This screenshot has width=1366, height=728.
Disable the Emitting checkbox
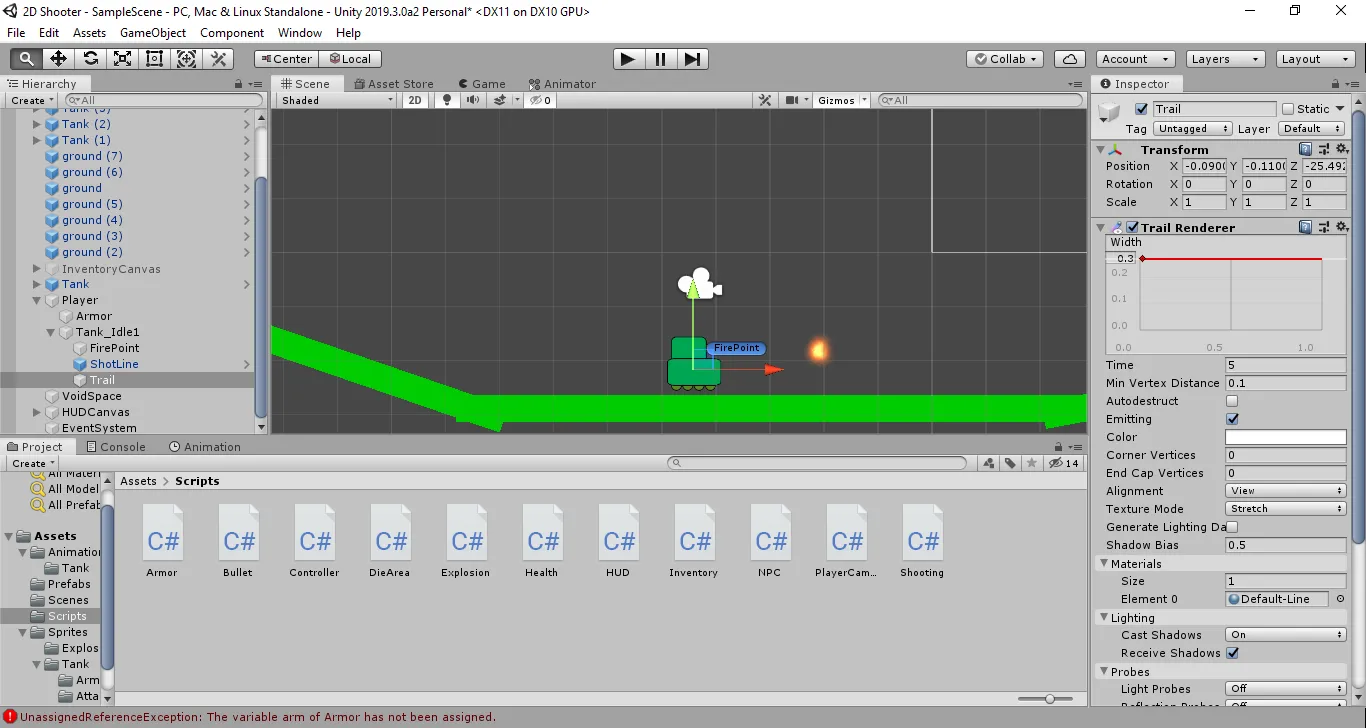1232,419
